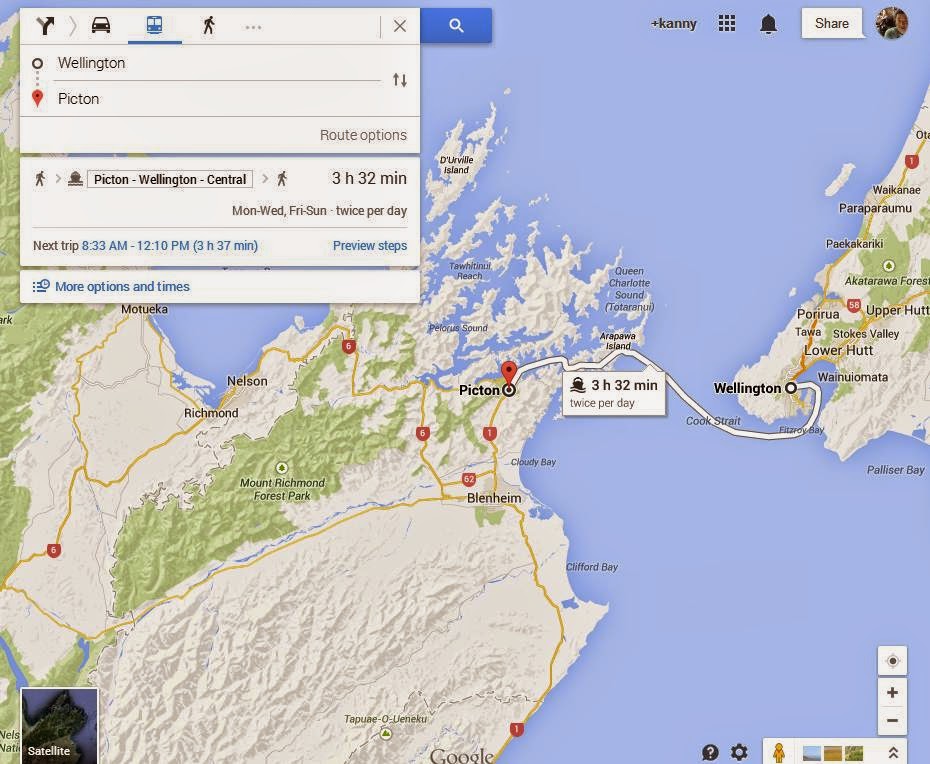Open more travel modes ellipsis
This screenshot has height=764, width=930.
tap(253, 27)
